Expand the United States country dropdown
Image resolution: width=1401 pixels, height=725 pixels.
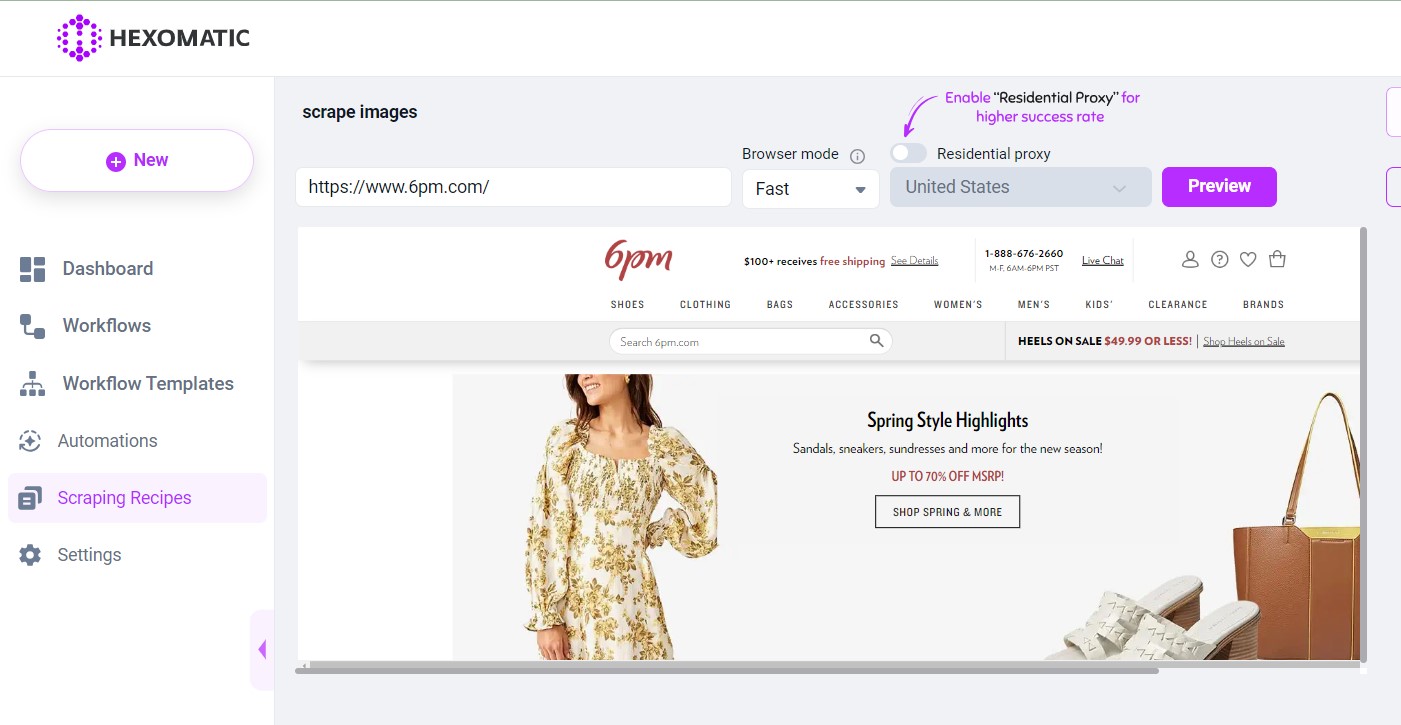(x=1019, y=187)
